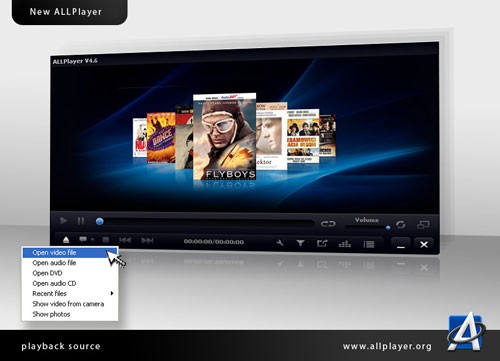Click the Play button
The image size is (500, 361).
click(63, 221)
